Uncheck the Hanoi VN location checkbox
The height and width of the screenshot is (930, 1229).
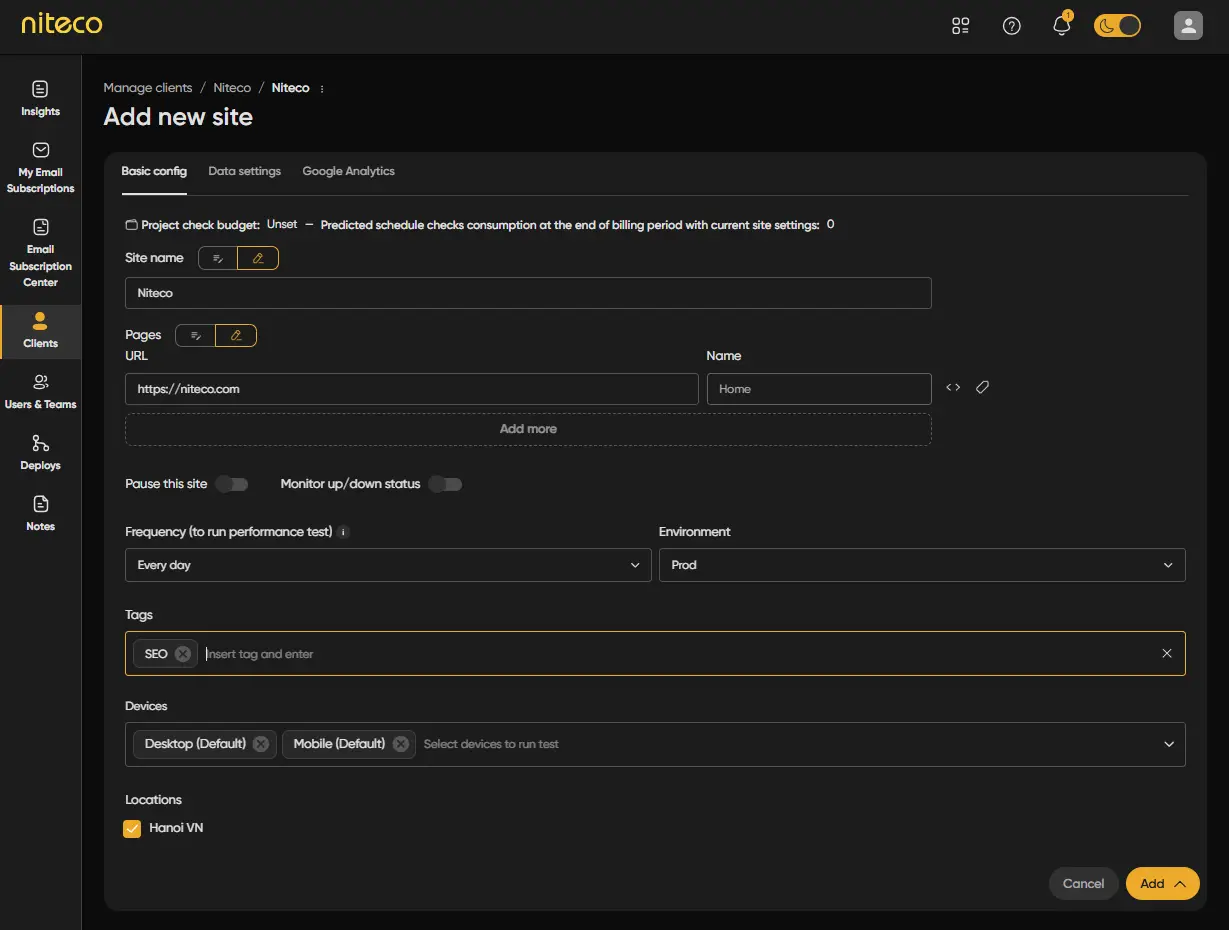132,828
